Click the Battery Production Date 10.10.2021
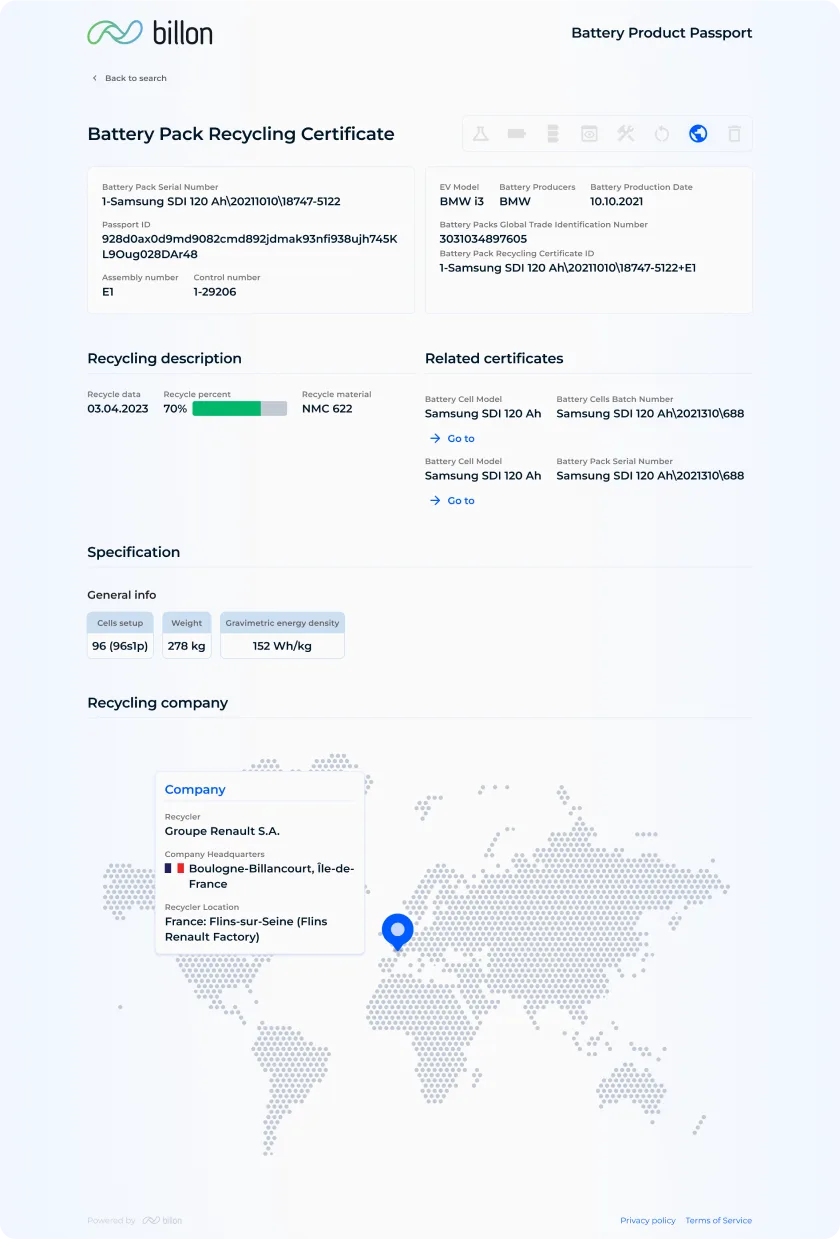 (x=617, y=201)
